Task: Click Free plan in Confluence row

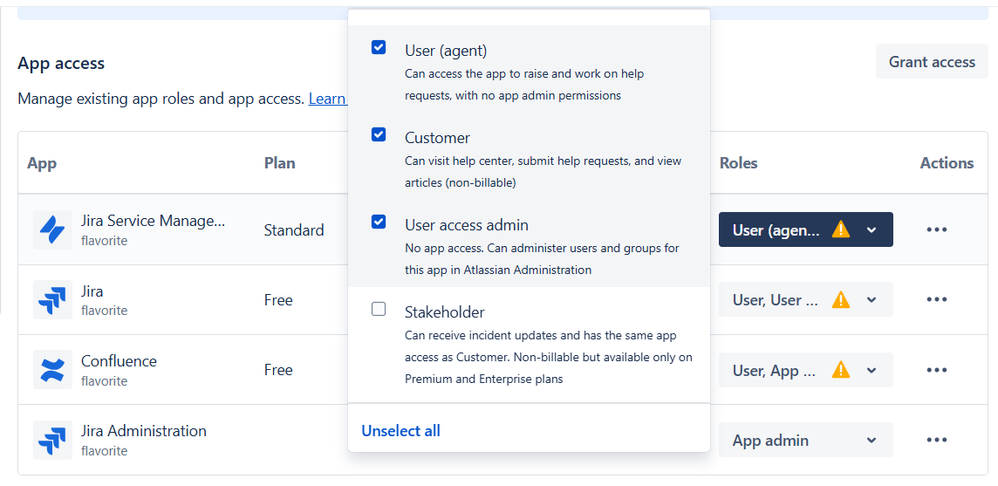Action: pos(278,370)
